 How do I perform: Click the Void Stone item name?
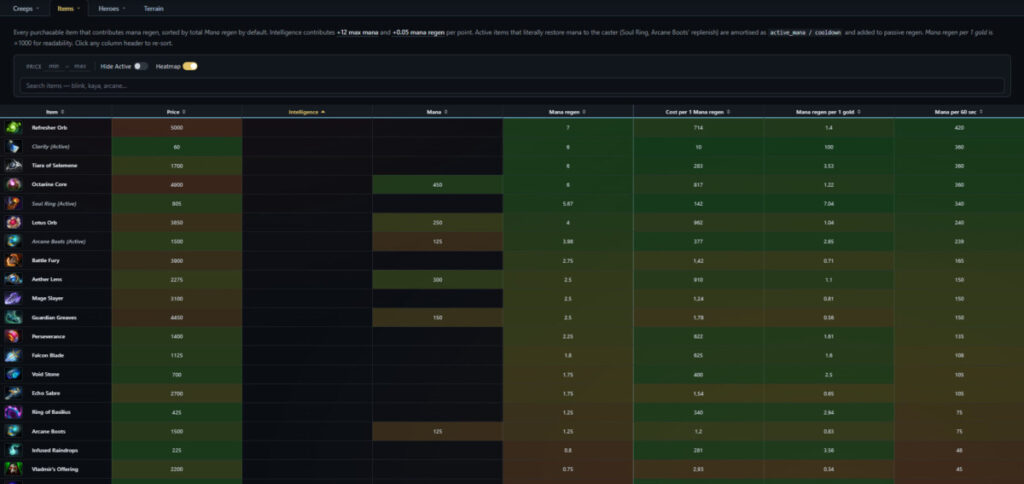[45, 374]
